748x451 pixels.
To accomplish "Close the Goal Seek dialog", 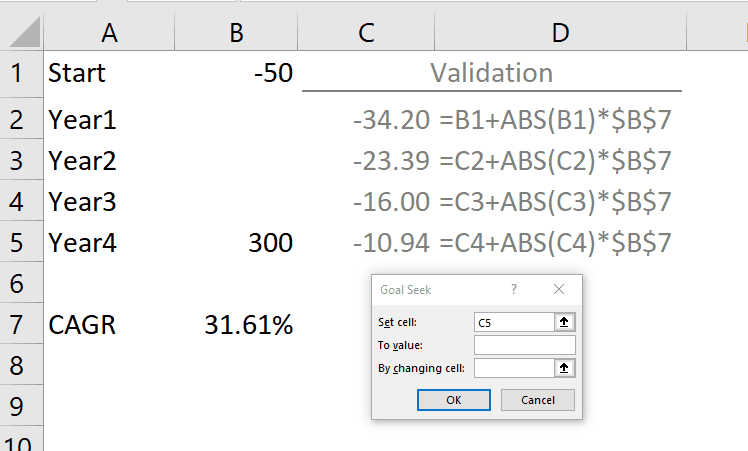I will [559, 290].
